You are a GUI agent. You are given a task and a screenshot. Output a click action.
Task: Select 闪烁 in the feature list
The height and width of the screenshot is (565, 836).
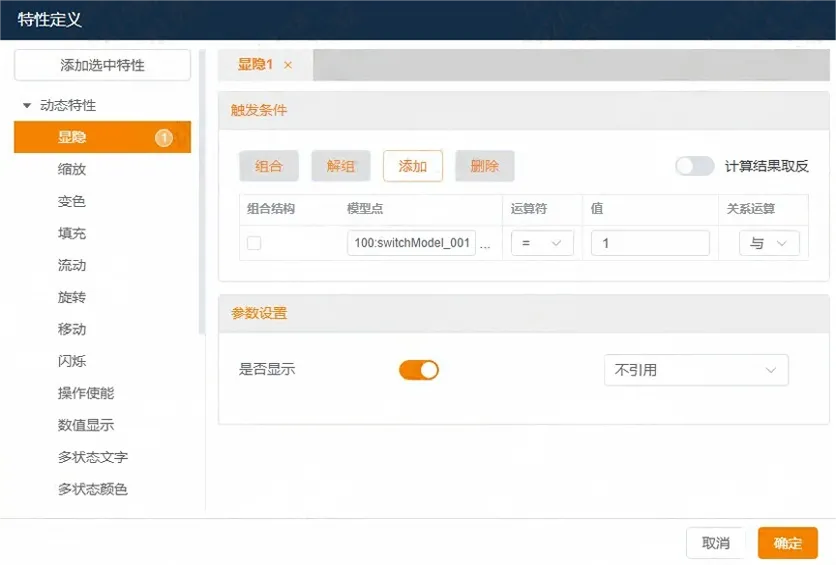point(72,362)
